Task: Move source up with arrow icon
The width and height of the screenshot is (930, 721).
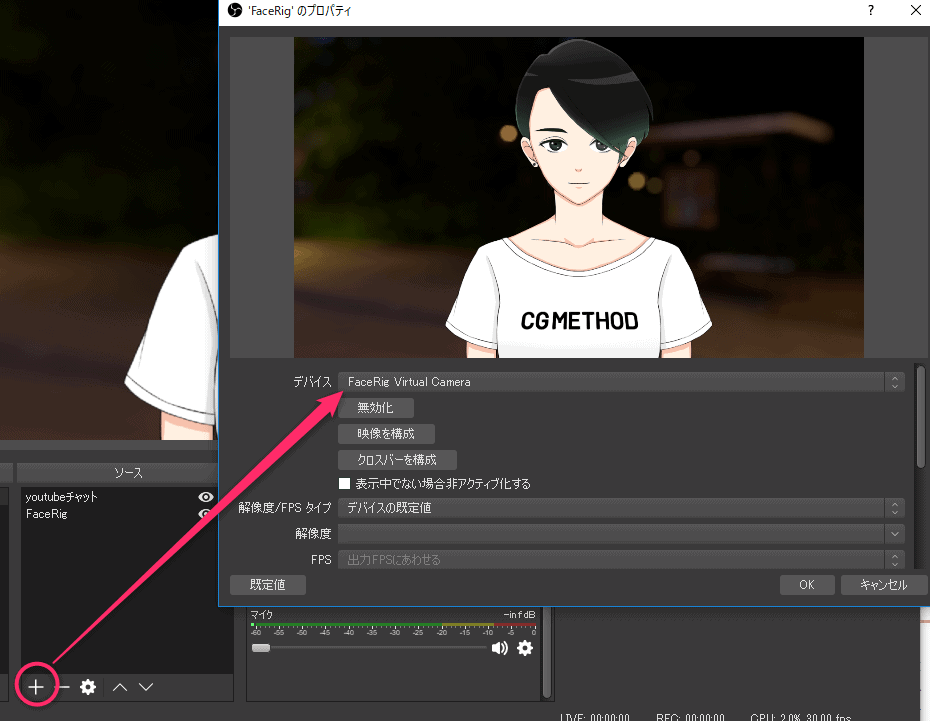Action: 120,687
